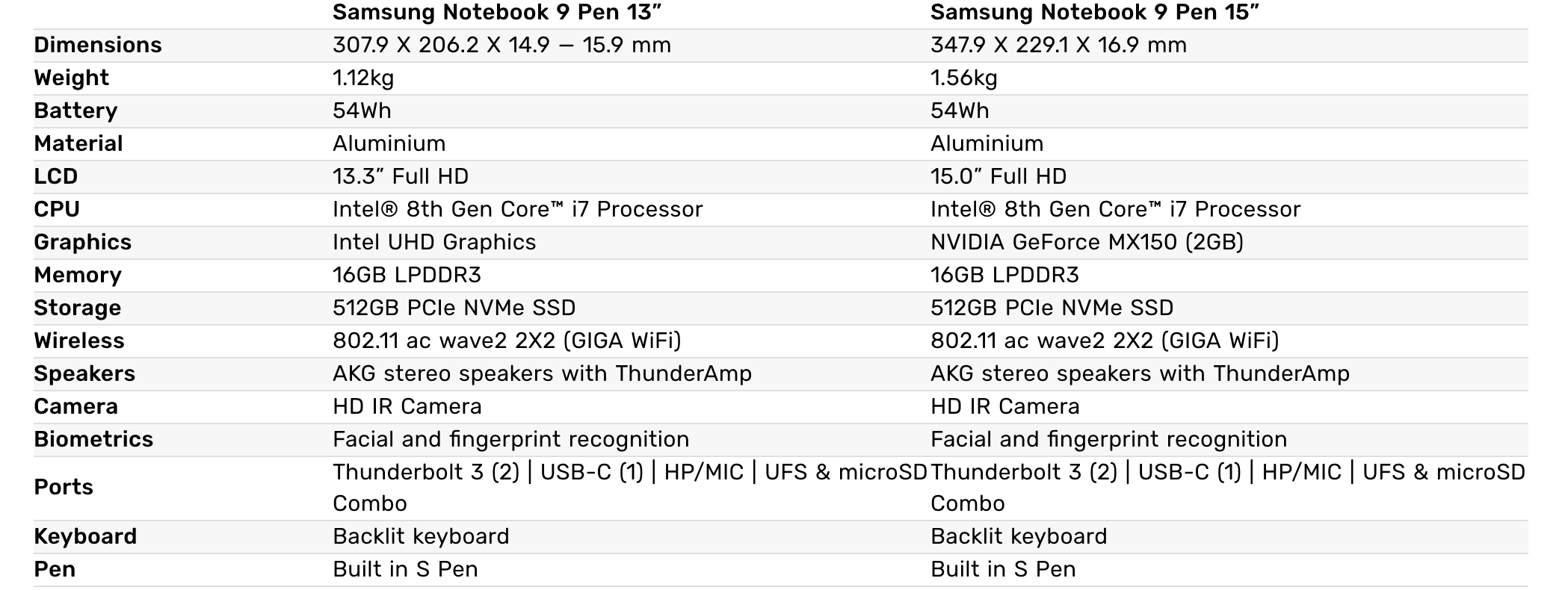Select the Wireless row label
The image size is (1568, 590).
point(79,341)
